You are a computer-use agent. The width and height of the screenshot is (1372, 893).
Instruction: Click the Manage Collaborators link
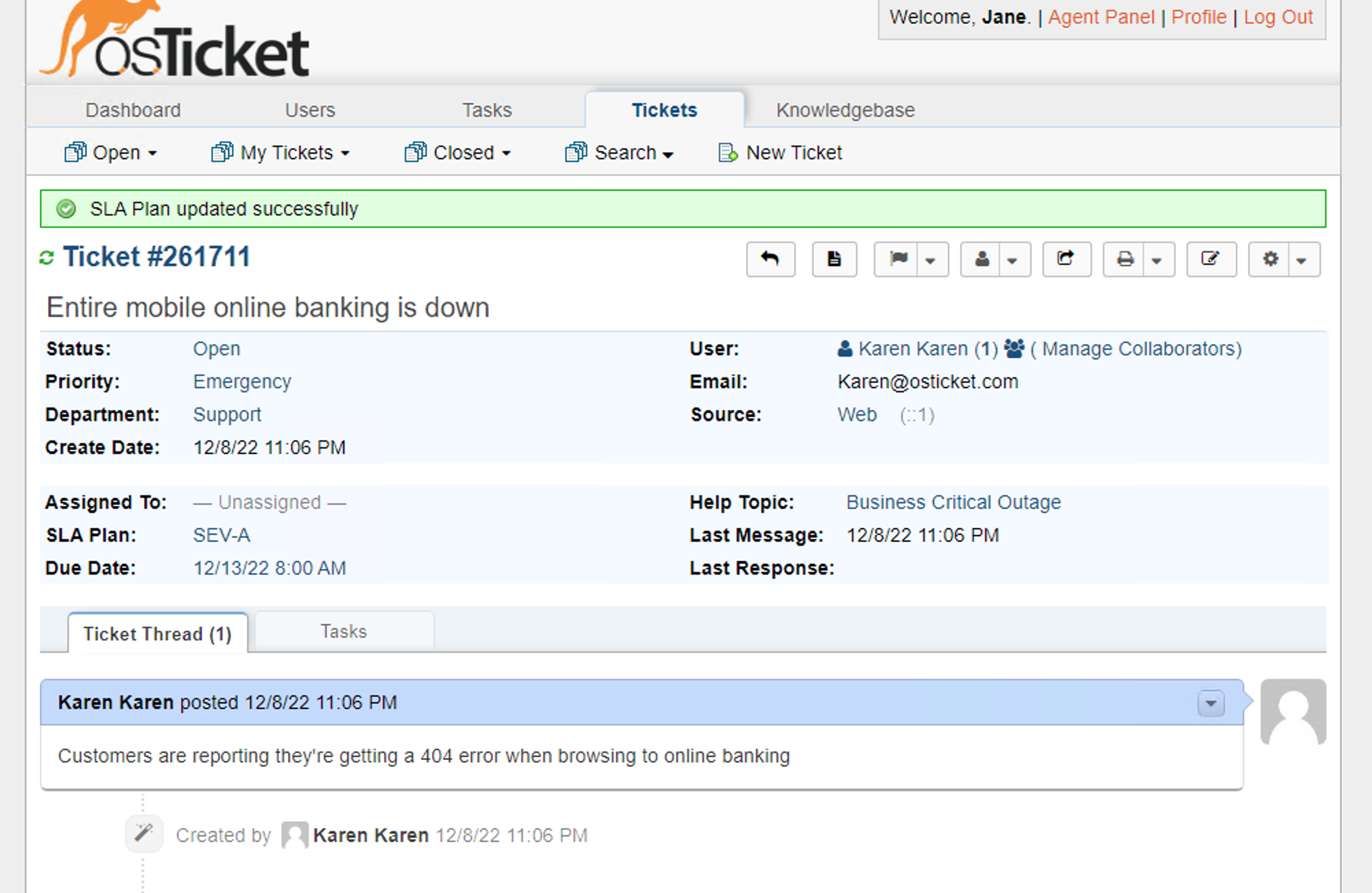[x=1135, y=348]
